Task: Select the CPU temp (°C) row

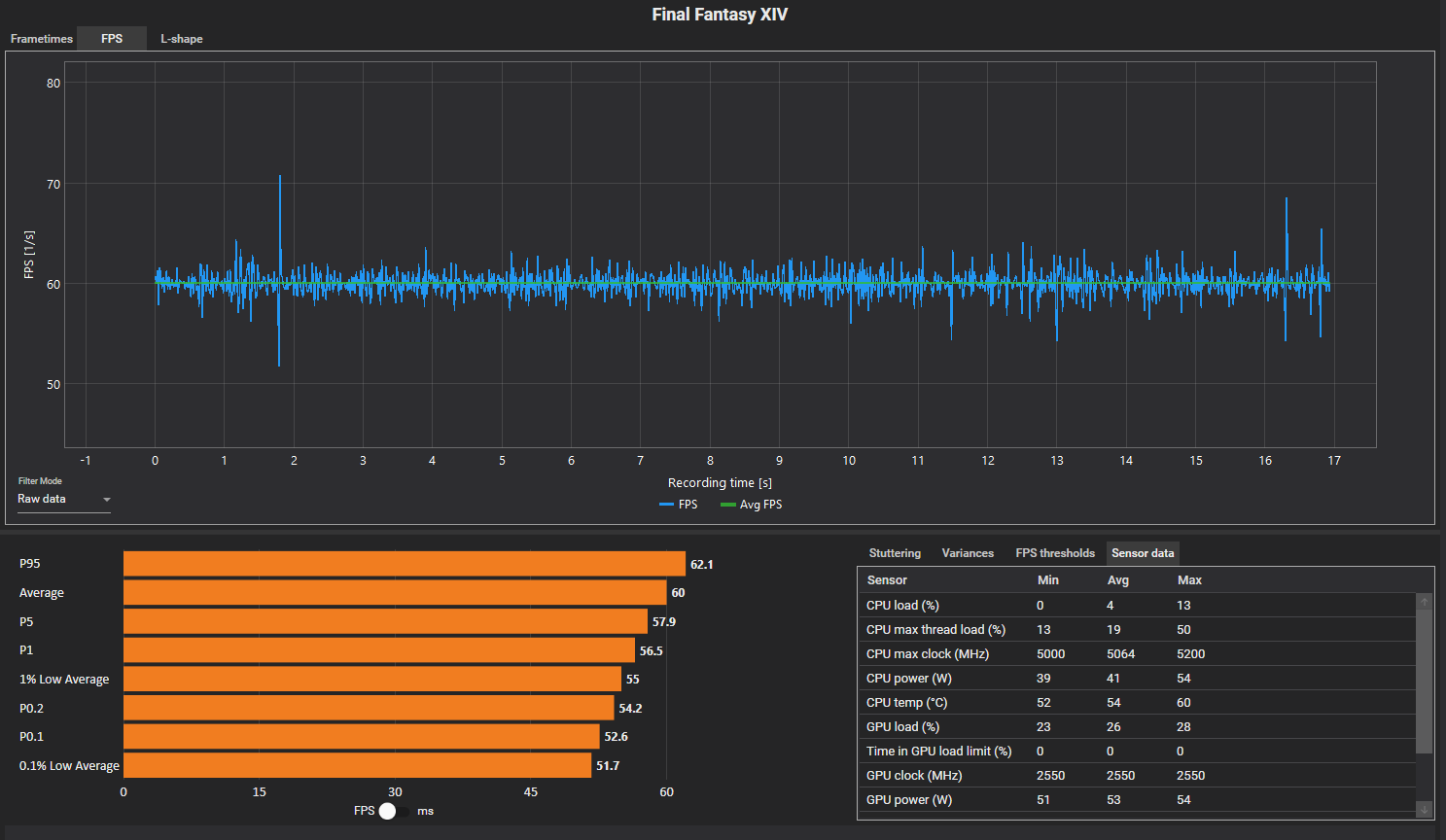Action: 1137,703
